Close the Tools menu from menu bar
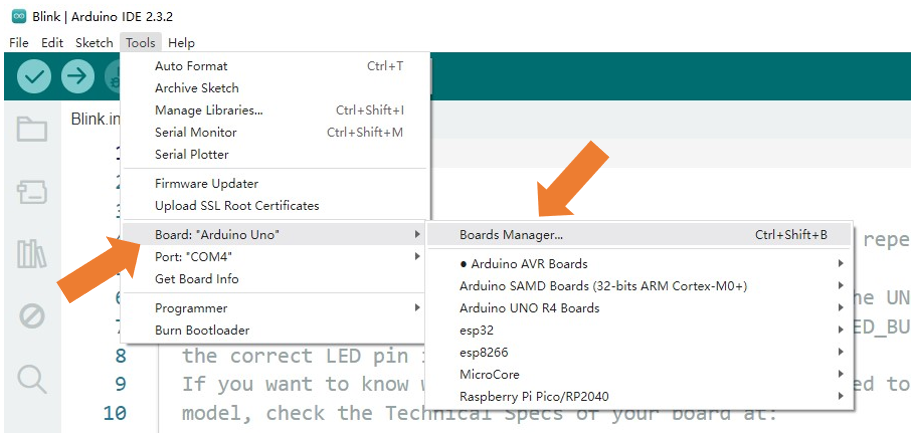916x436 pixels. click(140, 43)
